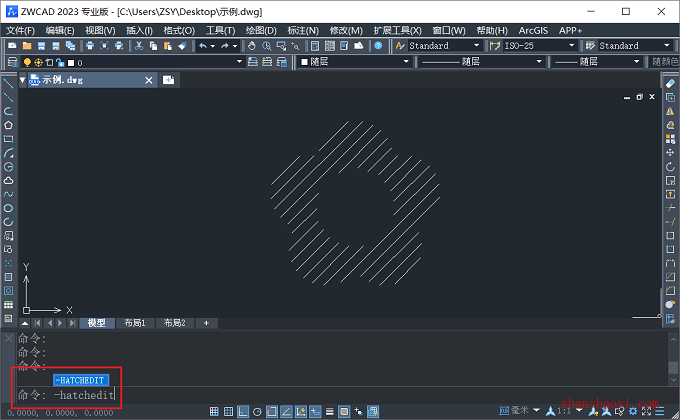Choose the -HATCHEDIT autocomplete suggestion
The height and width of the screenshot is (420, 680).
pos(81,380)
